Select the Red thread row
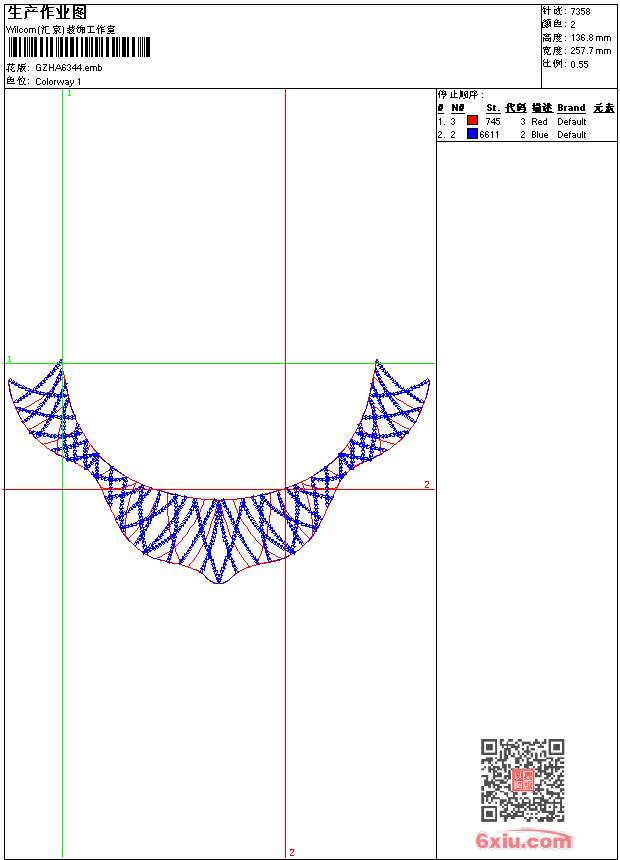Screen dimensions: 620x860 point(539,121)
